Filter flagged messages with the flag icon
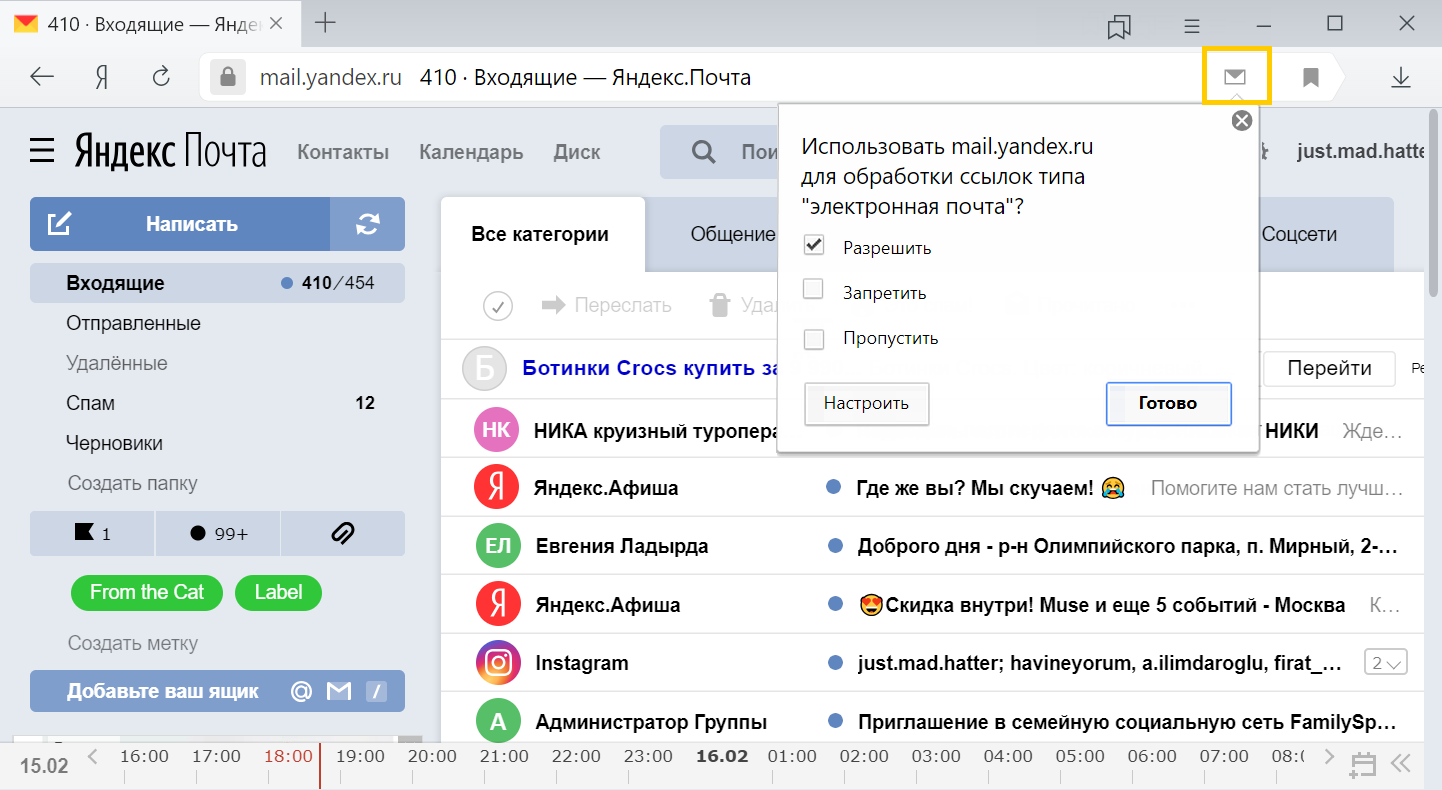The height and width of the screenshot is (790, 1442). pyautogui.click(x=93, y=533)
